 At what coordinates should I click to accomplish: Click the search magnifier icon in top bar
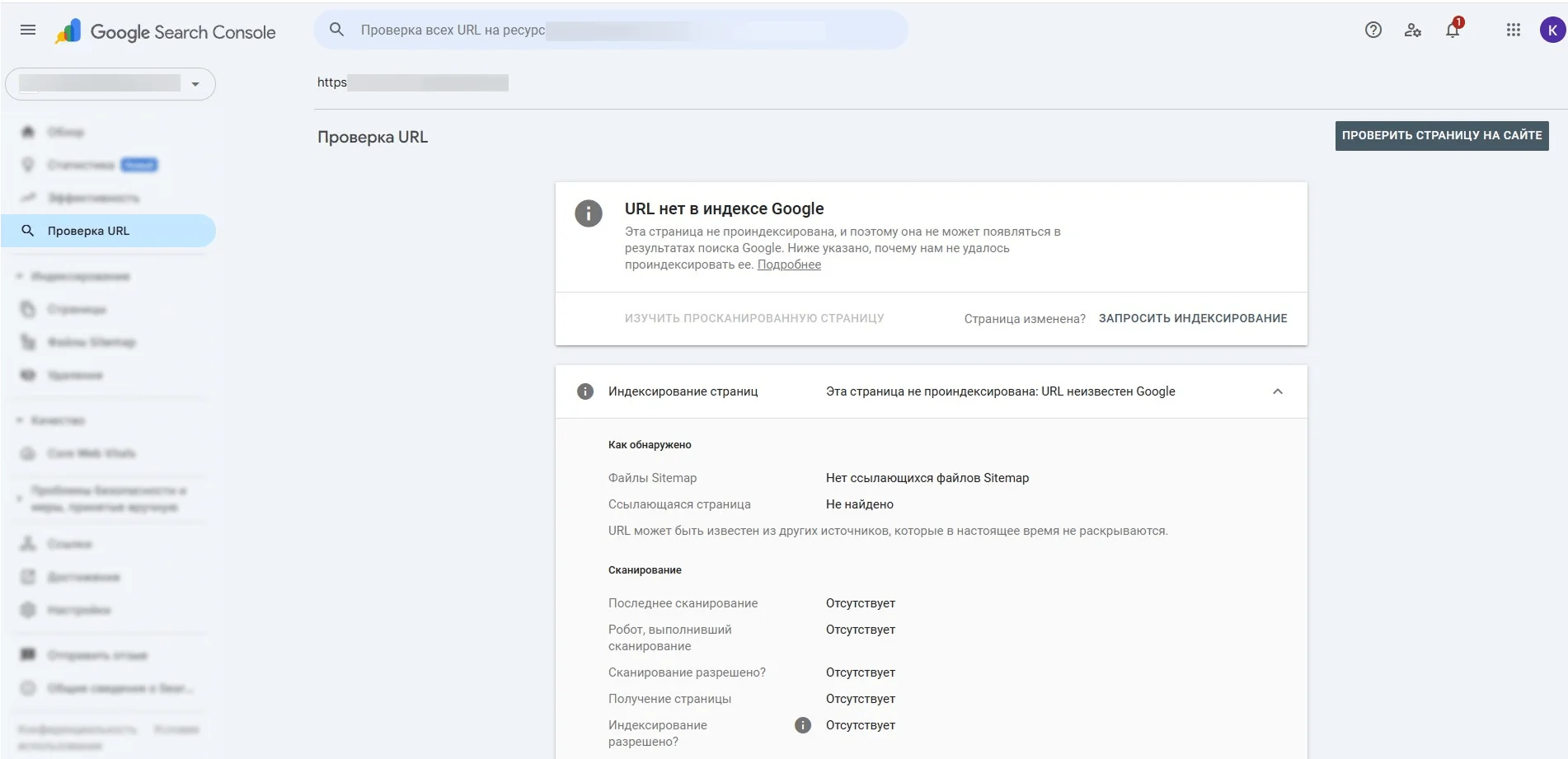336,30
